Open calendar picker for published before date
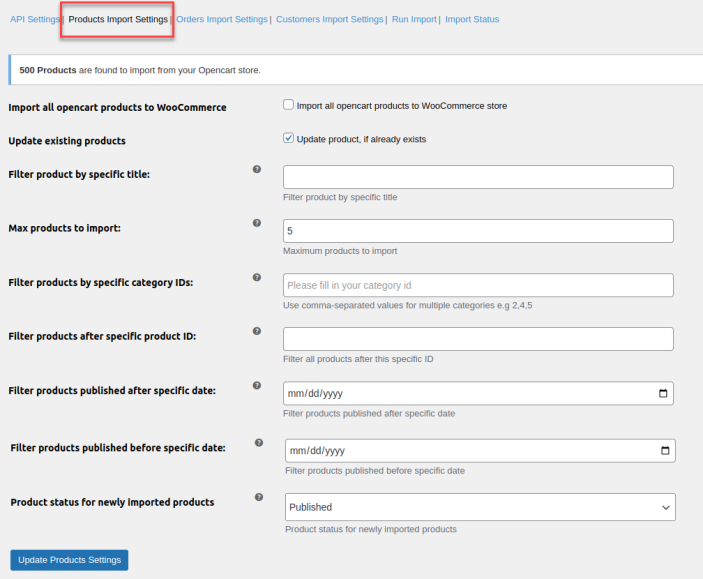The width and height of the screenshot is (703, 579). tap(665, 451)
